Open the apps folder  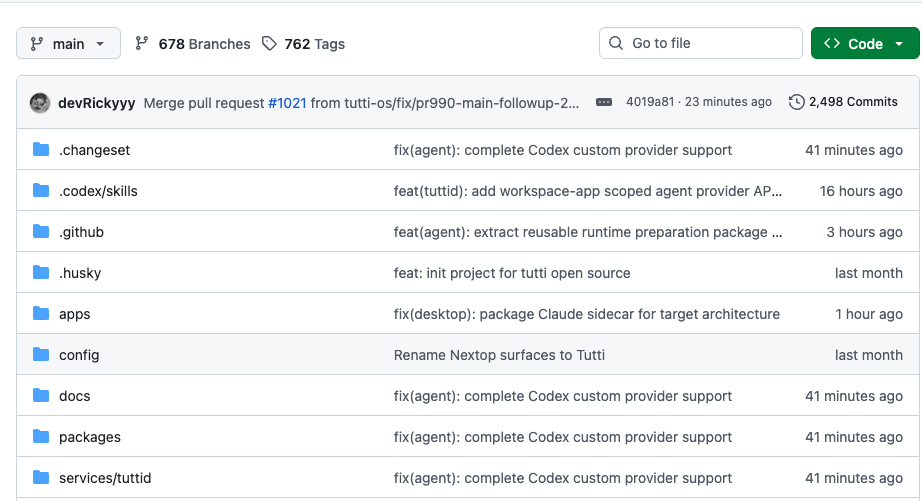[75, 315]
